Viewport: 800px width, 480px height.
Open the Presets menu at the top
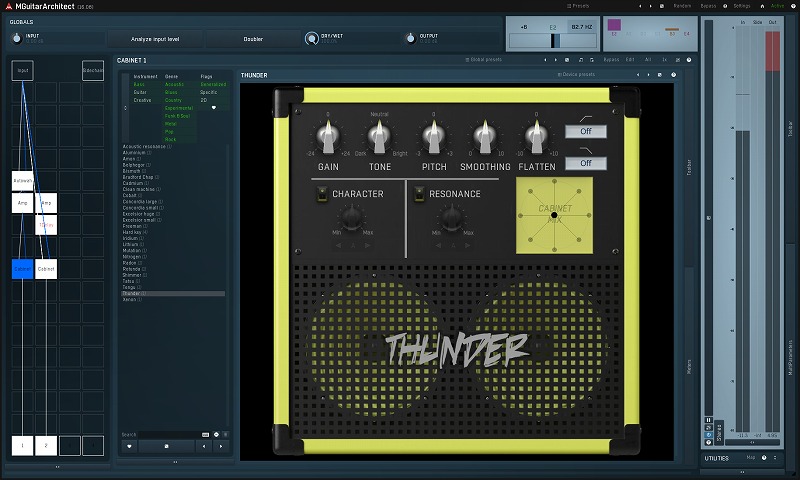coord(578,5)
